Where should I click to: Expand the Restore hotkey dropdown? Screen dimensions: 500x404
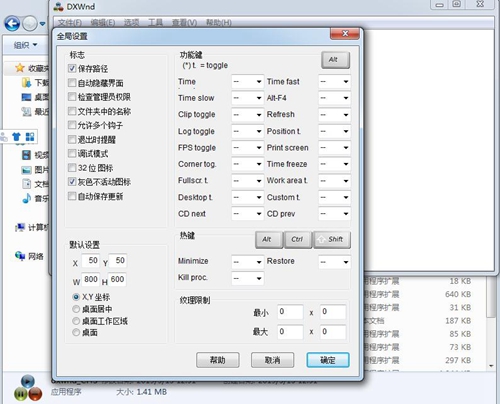334,262
